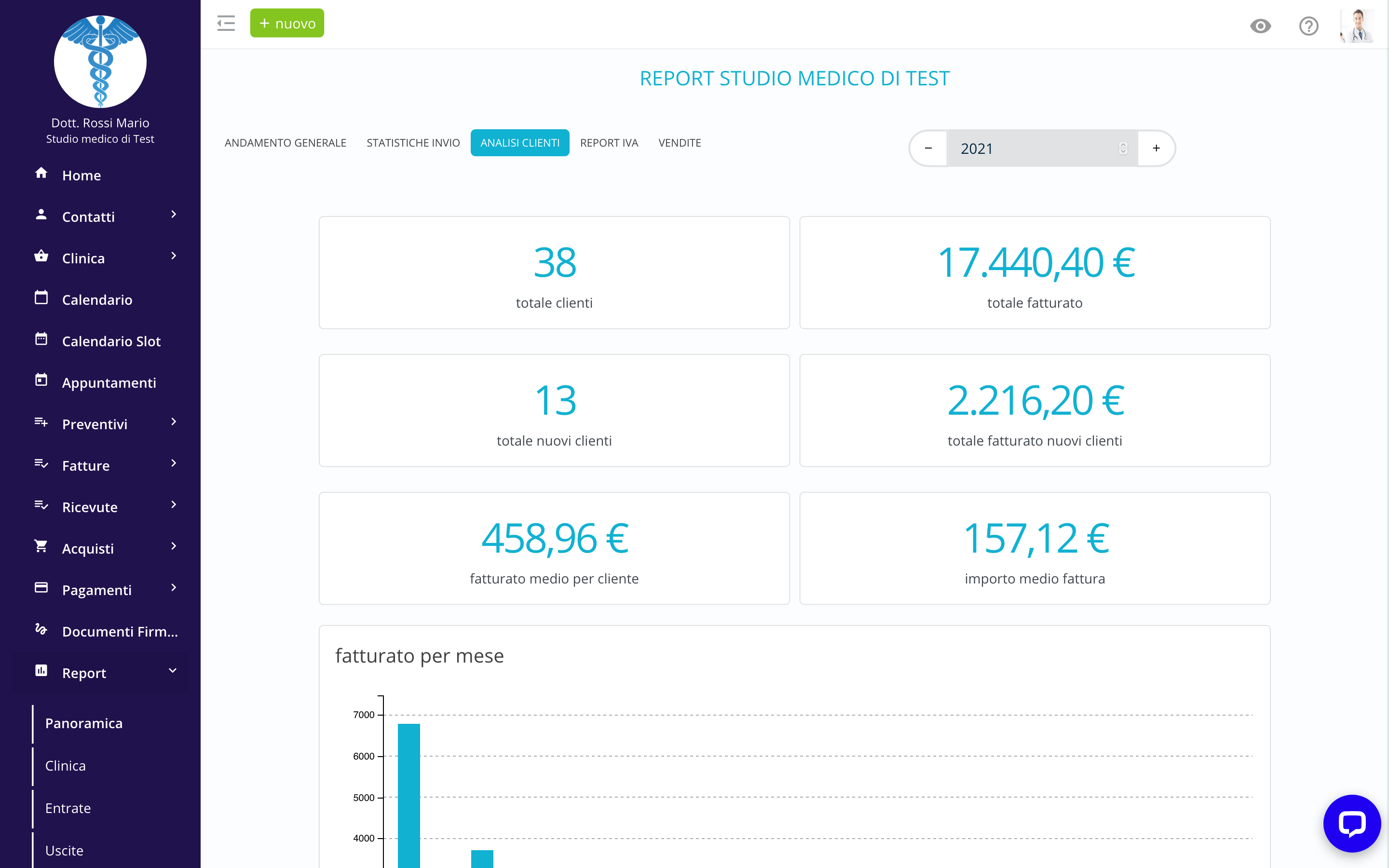The width and height of the screenshot is (1389, 868).
Task: Increment the year with the plus stepper
Action: (x=1156, y=148)
